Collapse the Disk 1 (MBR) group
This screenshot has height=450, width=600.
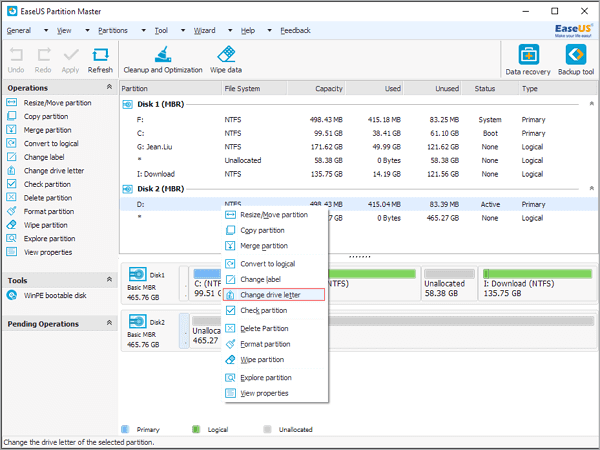[592, 104]
